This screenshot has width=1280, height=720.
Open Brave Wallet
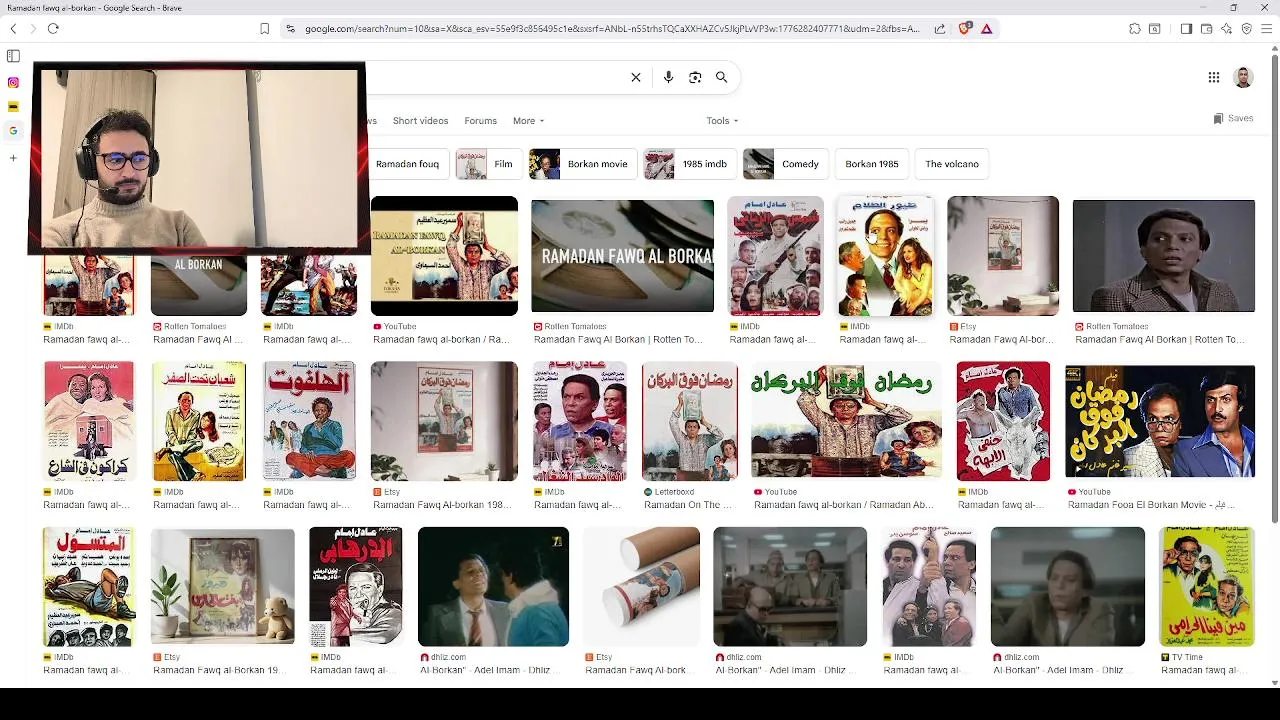pos(1206,29)
